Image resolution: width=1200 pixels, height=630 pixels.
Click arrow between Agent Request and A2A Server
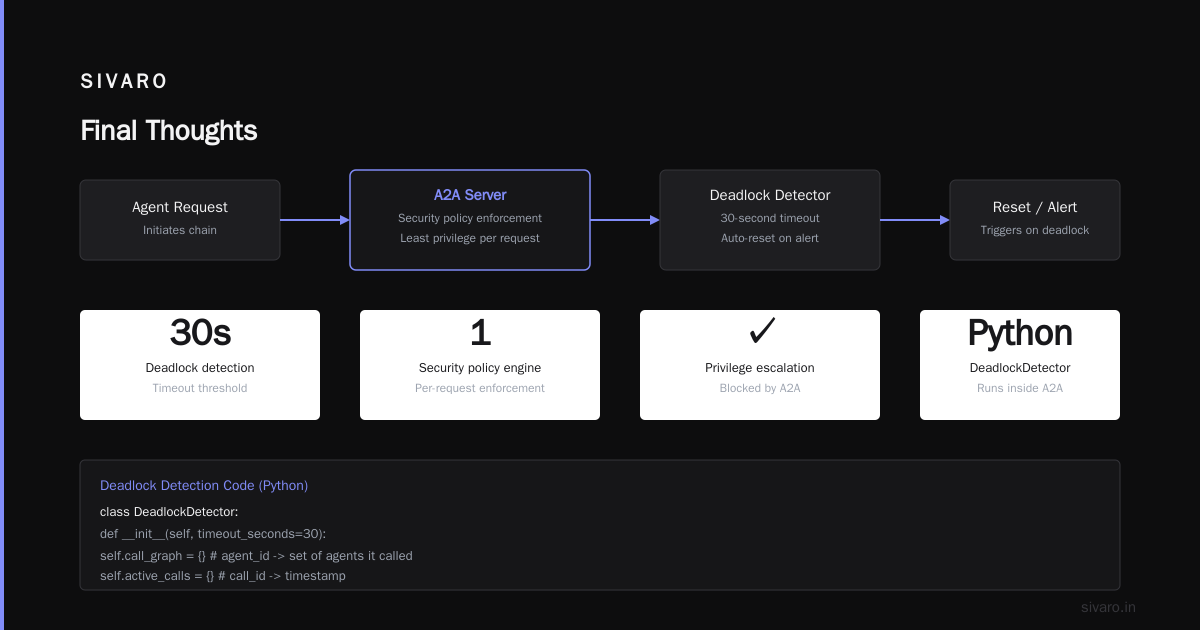pos(315,220)
